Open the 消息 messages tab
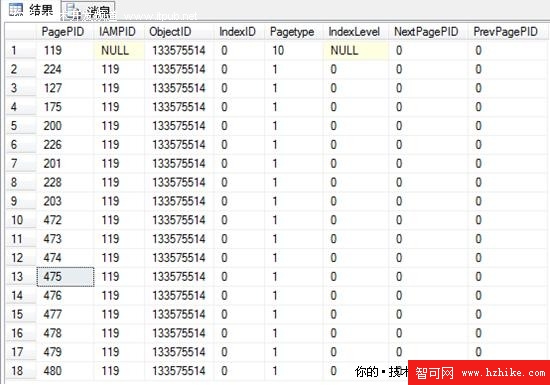Viewport: 550px width, 385px height. pos(88,11)
